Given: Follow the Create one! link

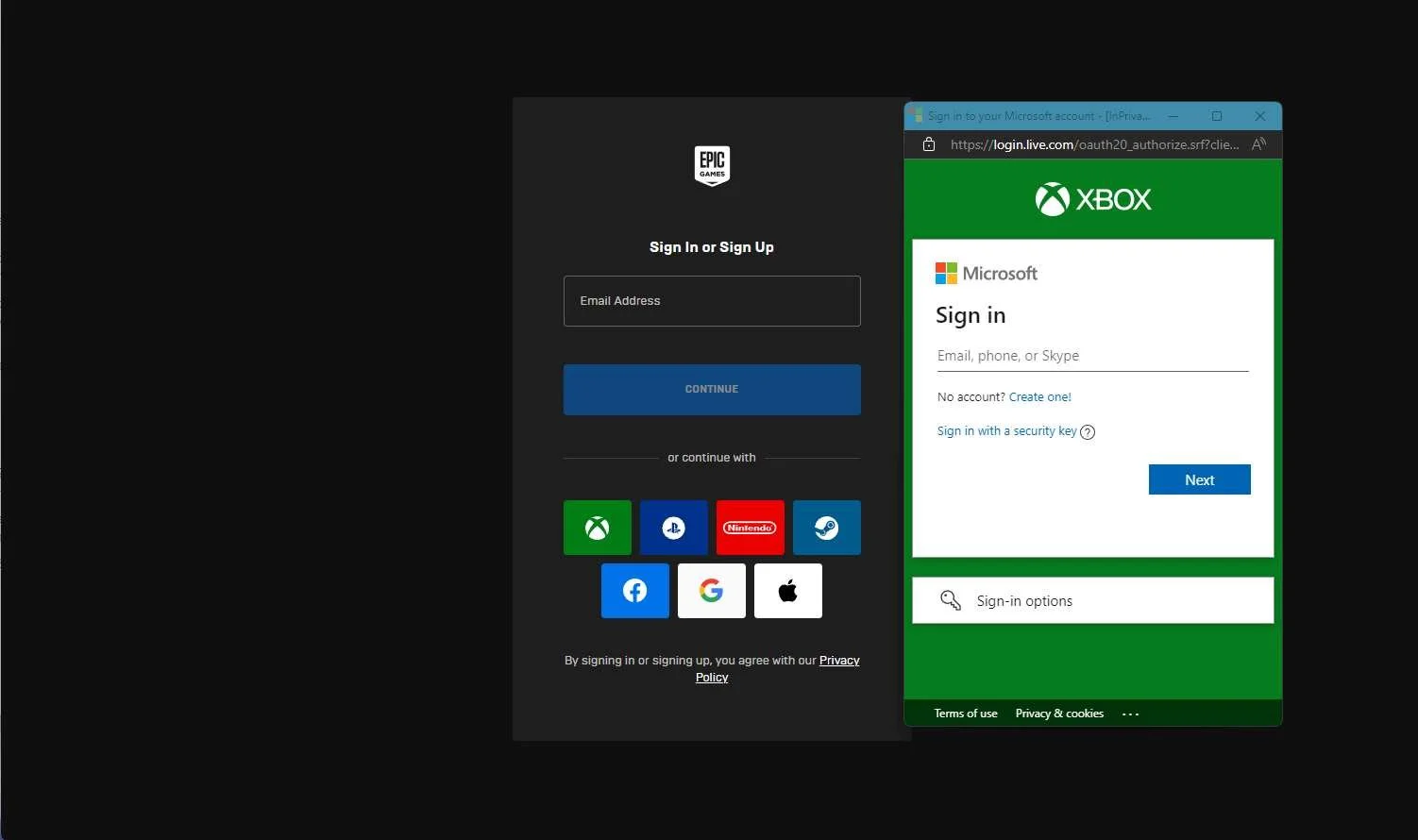Looking at the screenshot, I should coord(1040,397).
